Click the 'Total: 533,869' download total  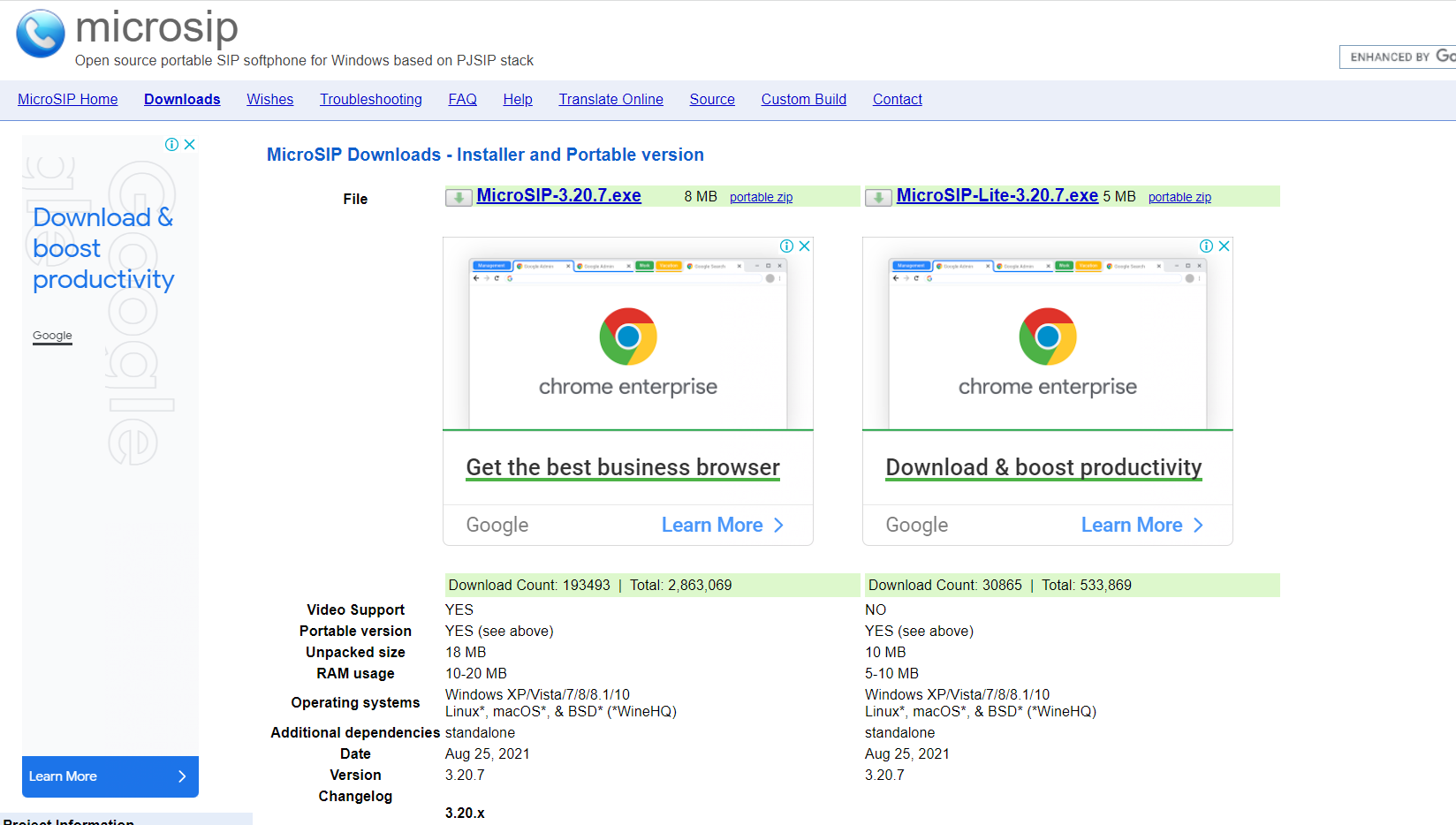point(1087,585)
